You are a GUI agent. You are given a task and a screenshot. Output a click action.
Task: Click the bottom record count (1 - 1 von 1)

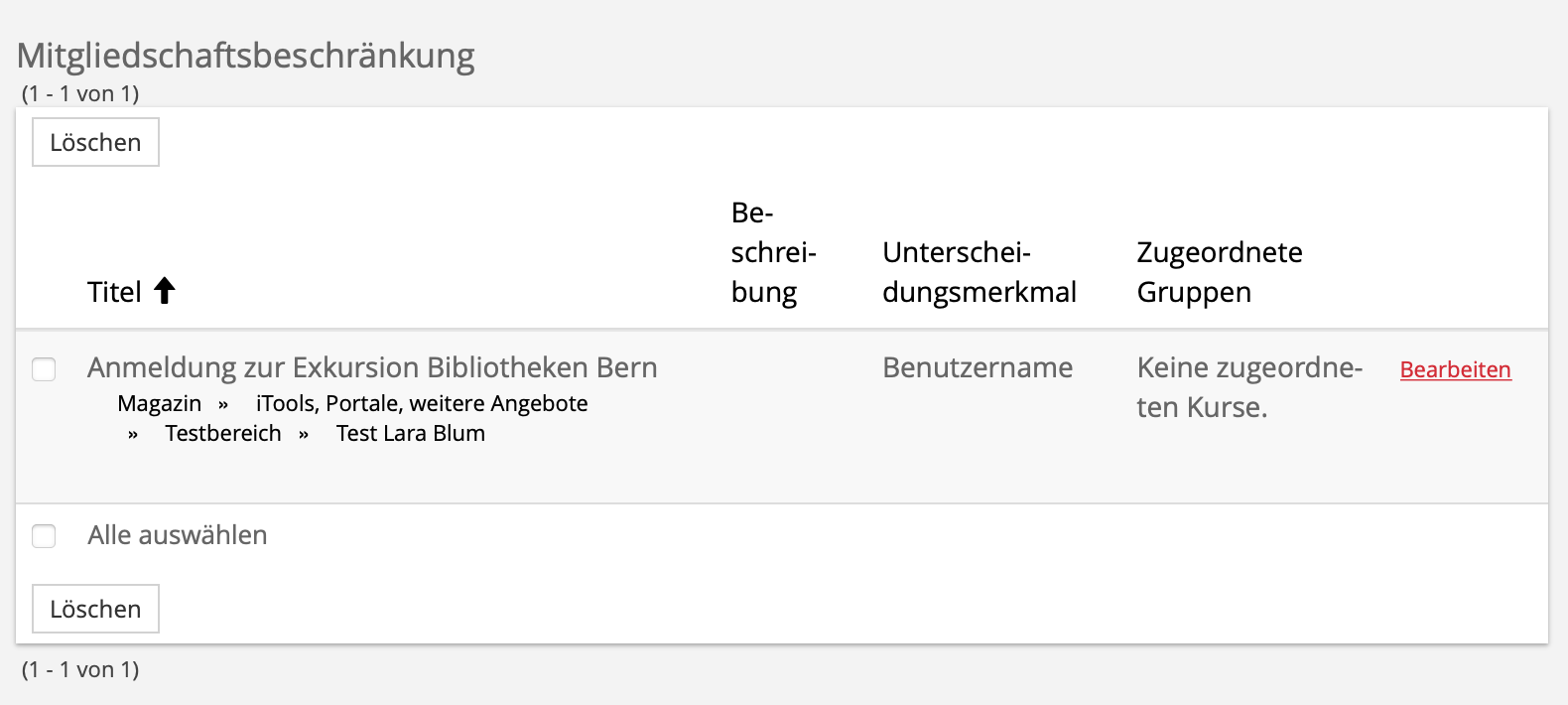pyautogui.click(x=80, y=669)
